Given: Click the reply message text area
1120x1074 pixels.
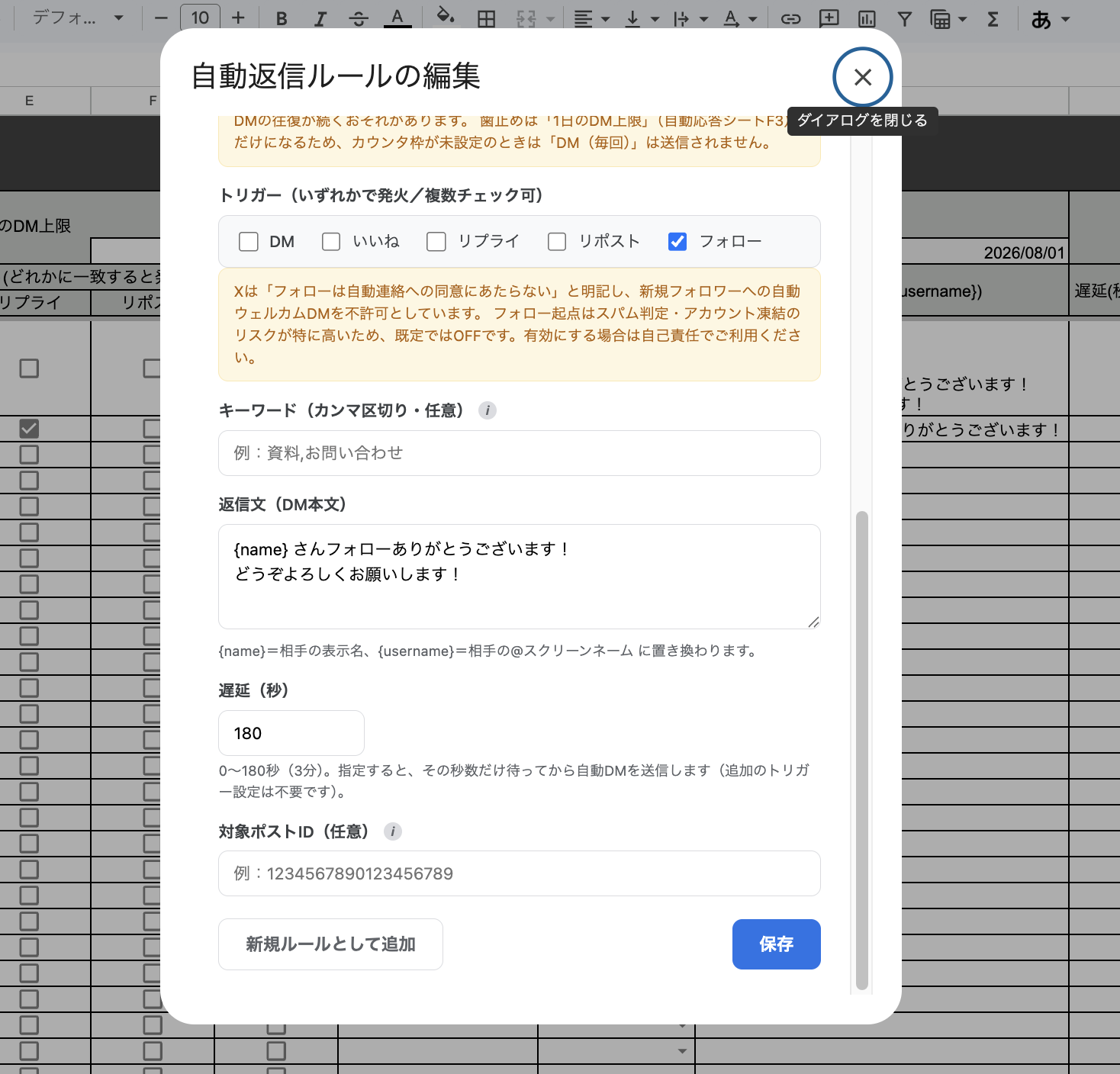Looking at the screenshot, I should 520,577.
